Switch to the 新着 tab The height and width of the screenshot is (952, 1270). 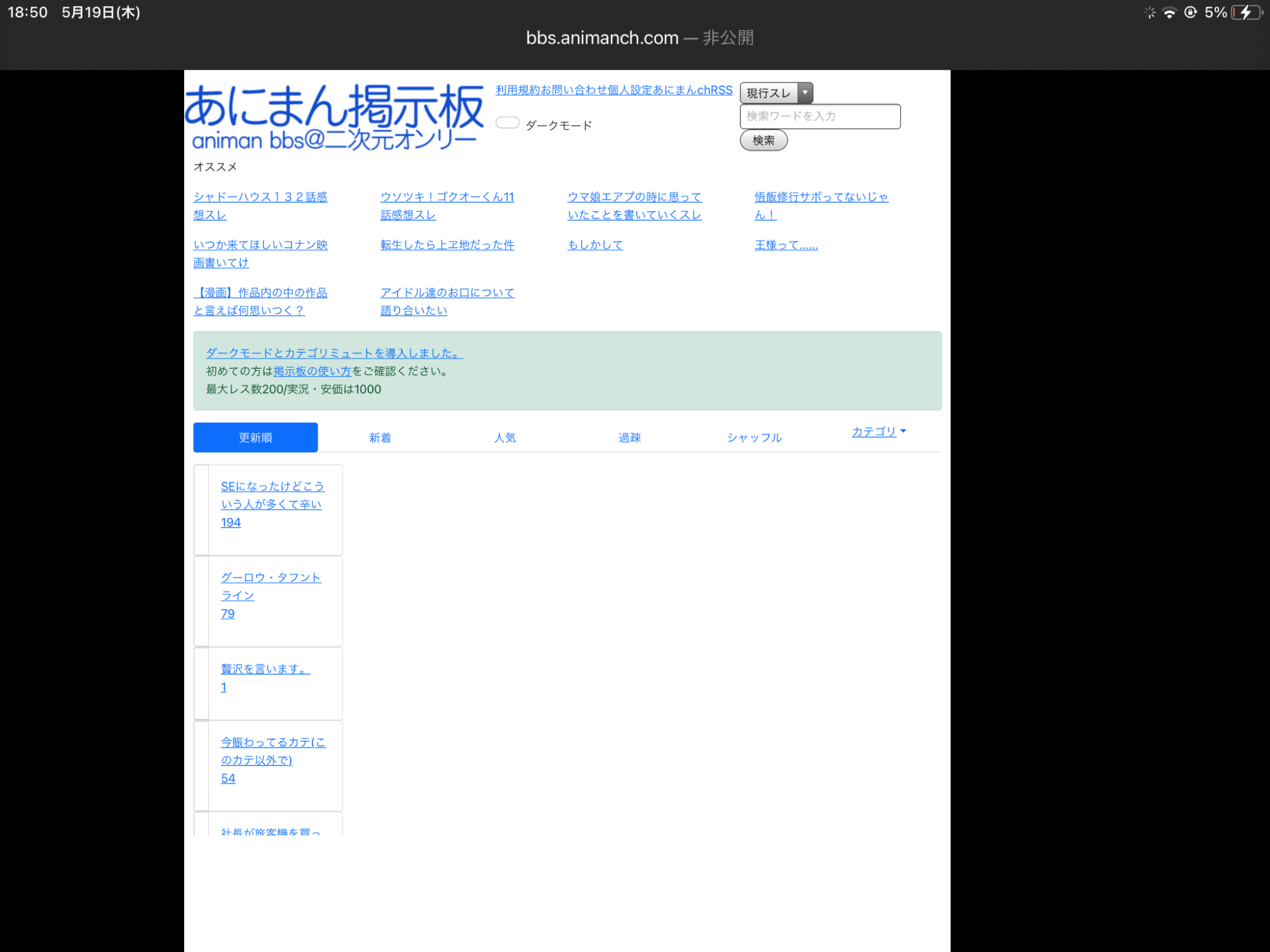tap(380, 437)
